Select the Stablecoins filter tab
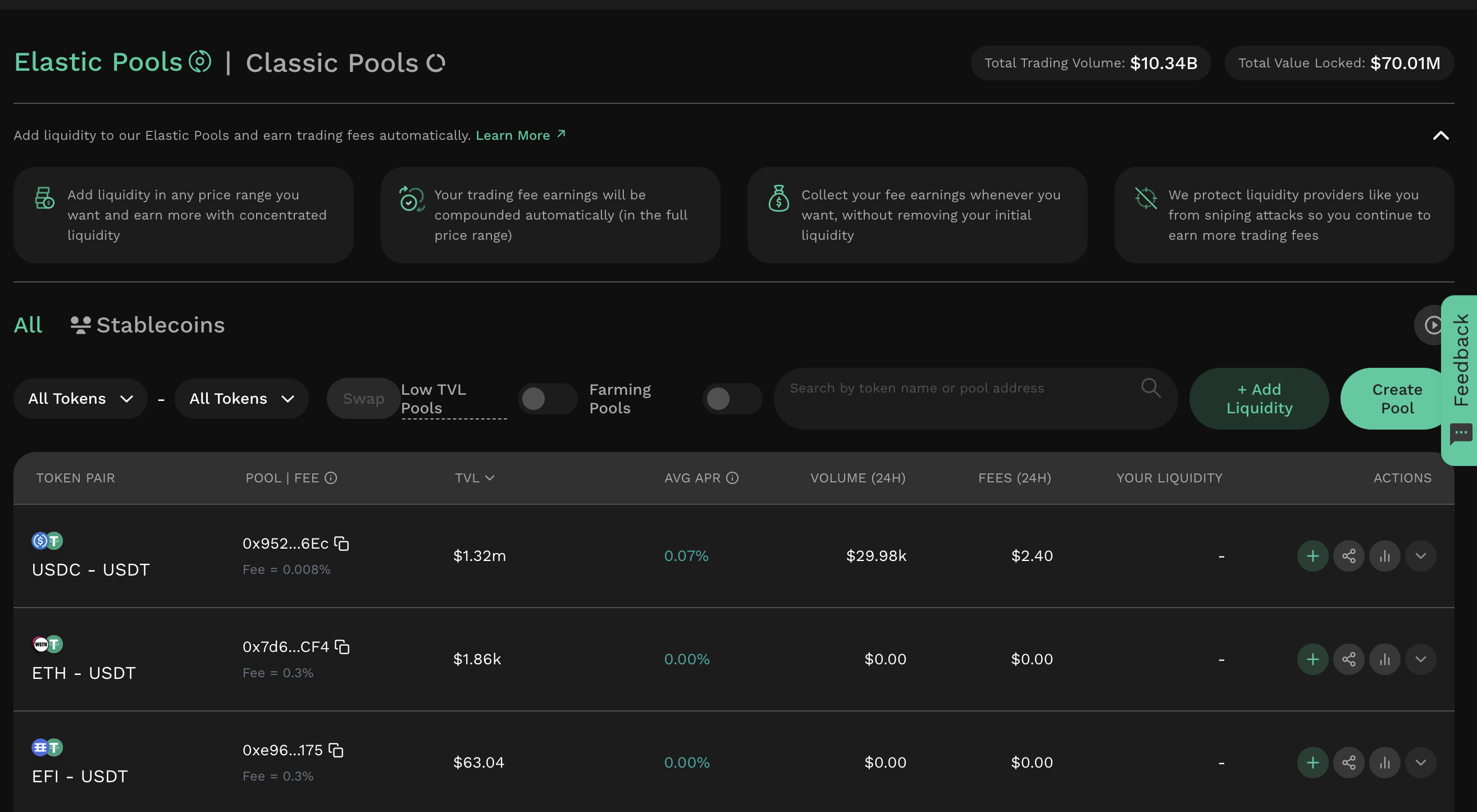The height and width of the screenshot is (812, 1477). pyautogui.click(x=147, y=325)
